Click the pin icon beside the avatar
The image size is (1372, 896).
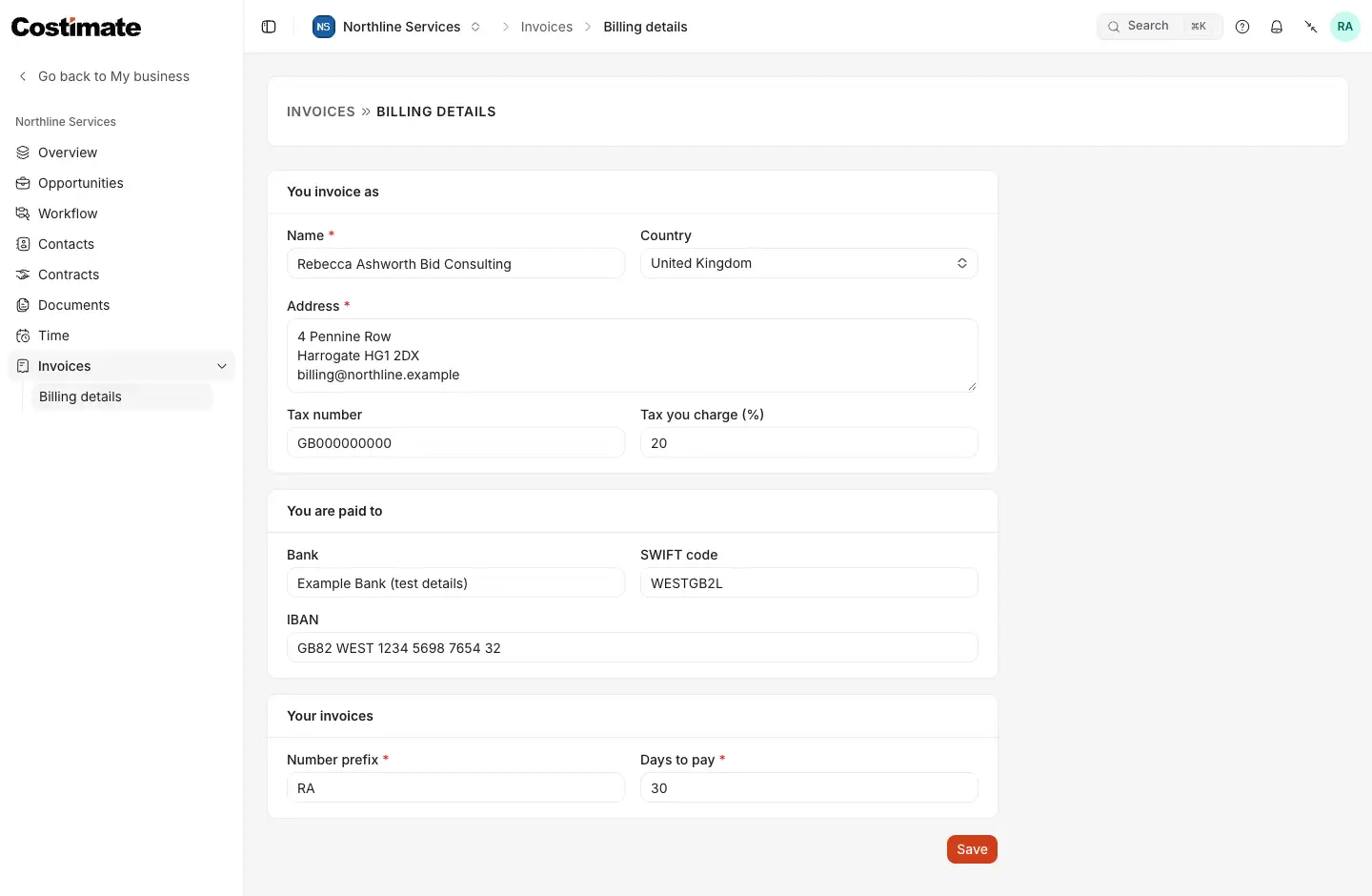click(1311, 27)
